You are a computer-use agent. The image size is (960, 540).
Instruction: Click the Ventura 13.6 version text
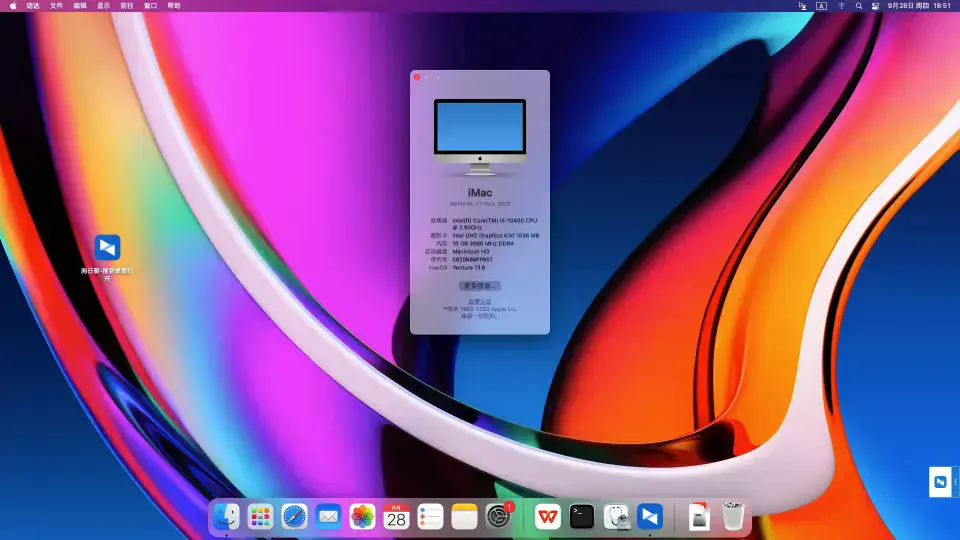(x=469, y=268)
